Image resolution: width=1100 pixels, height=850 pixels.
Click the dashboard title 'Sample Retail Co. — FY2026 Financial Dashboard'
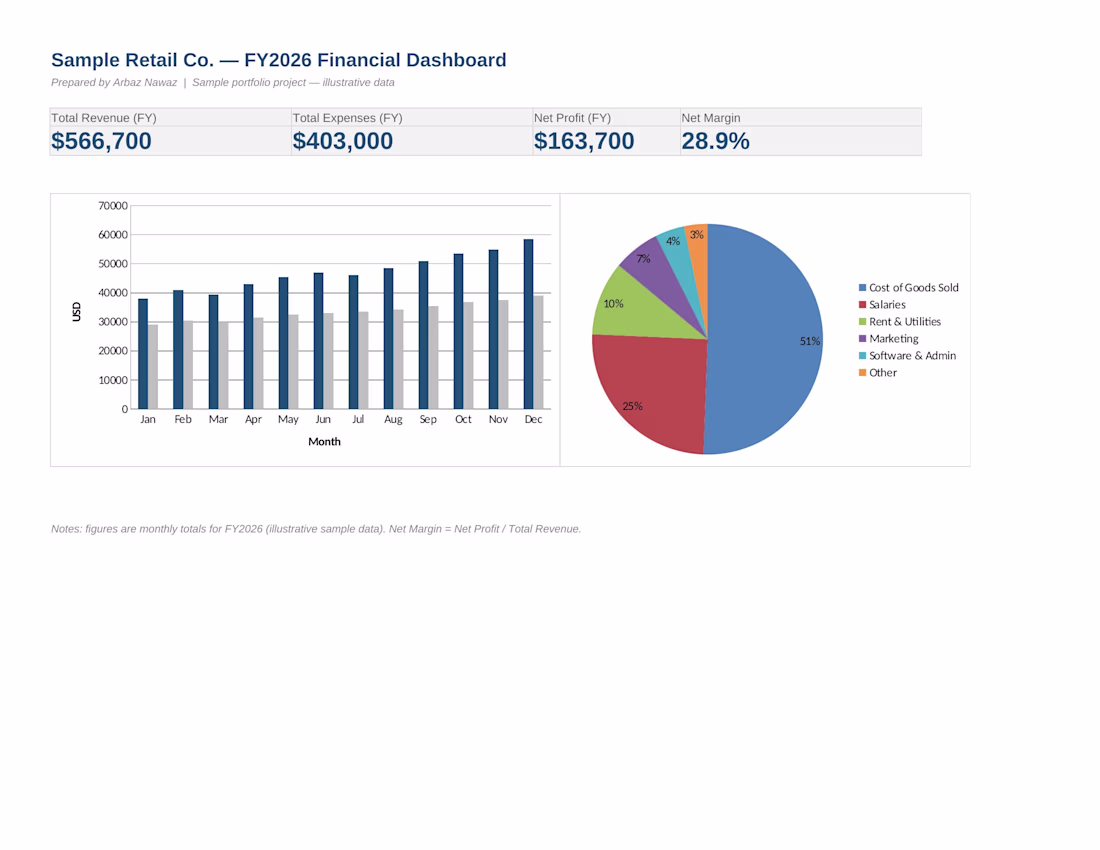pyautogui.click(x=279, y=60)
